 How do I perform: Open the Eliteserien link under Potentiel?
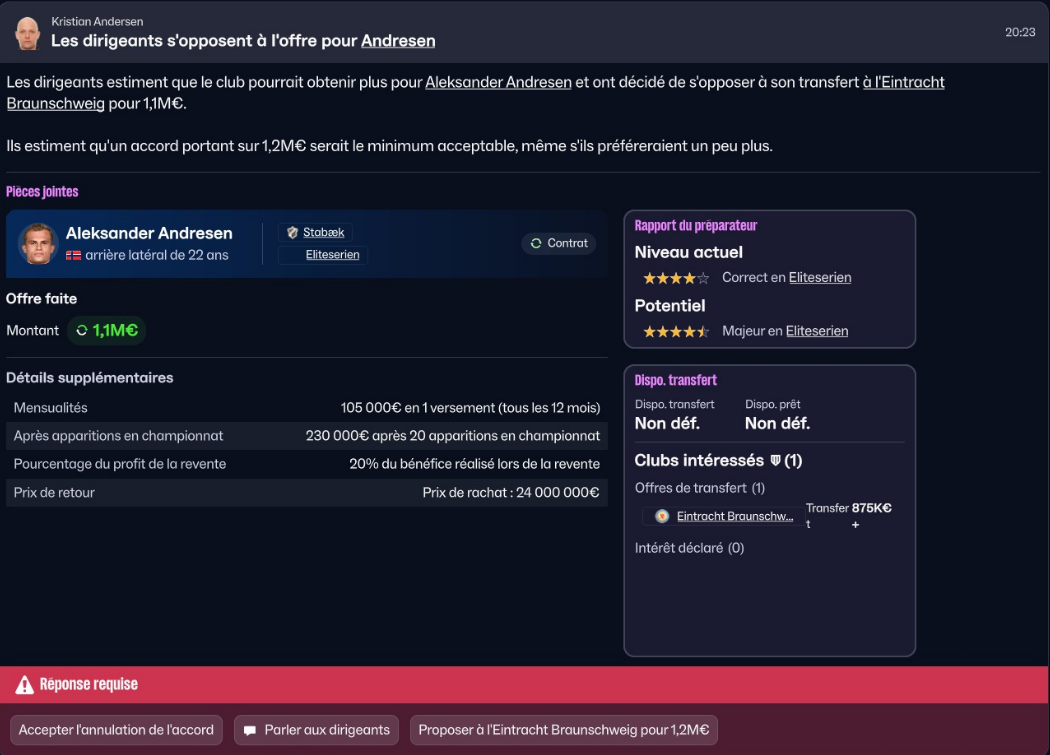[816, 330]
